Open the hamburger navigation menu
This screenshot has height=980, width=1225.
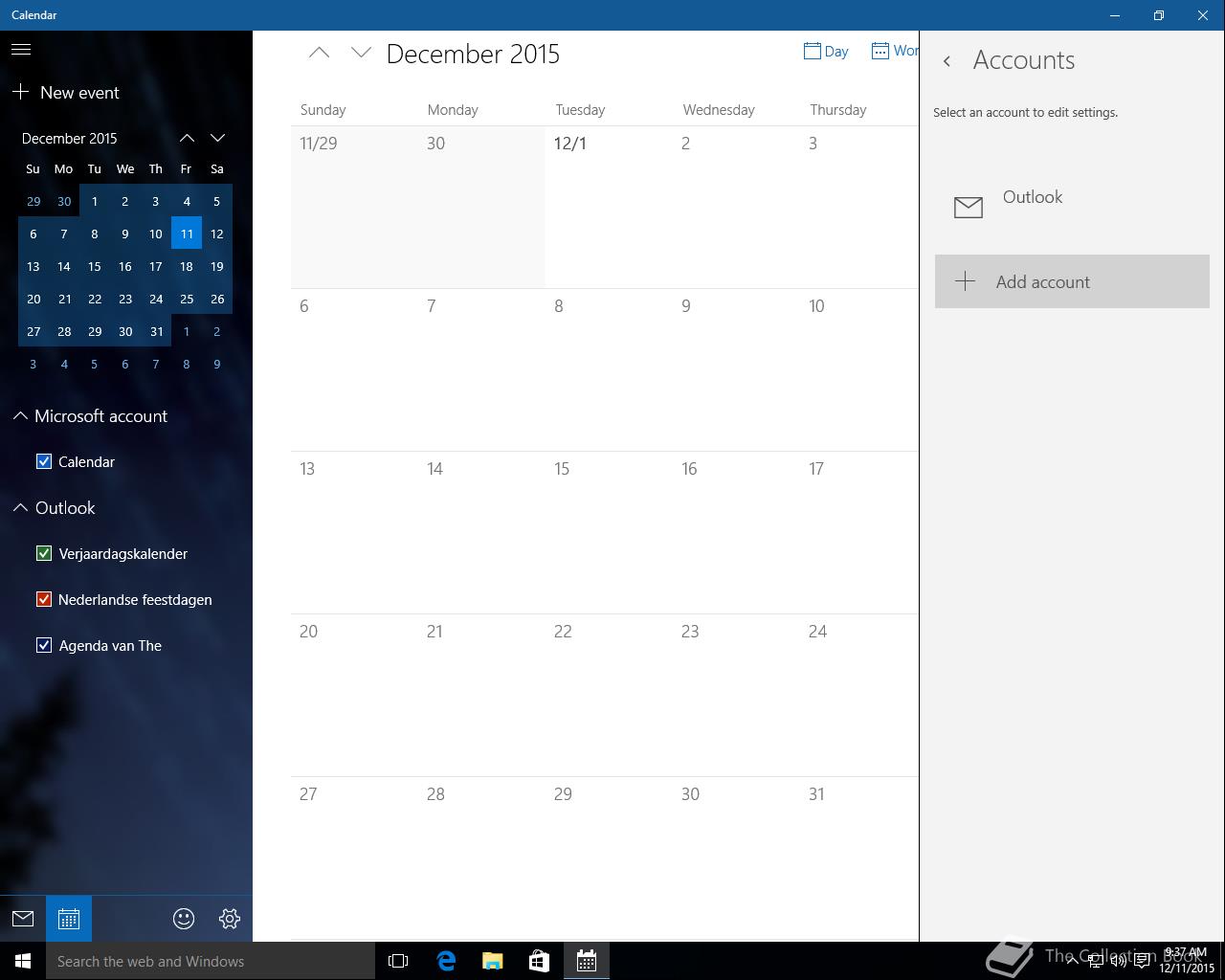click(x=21, y=50)
